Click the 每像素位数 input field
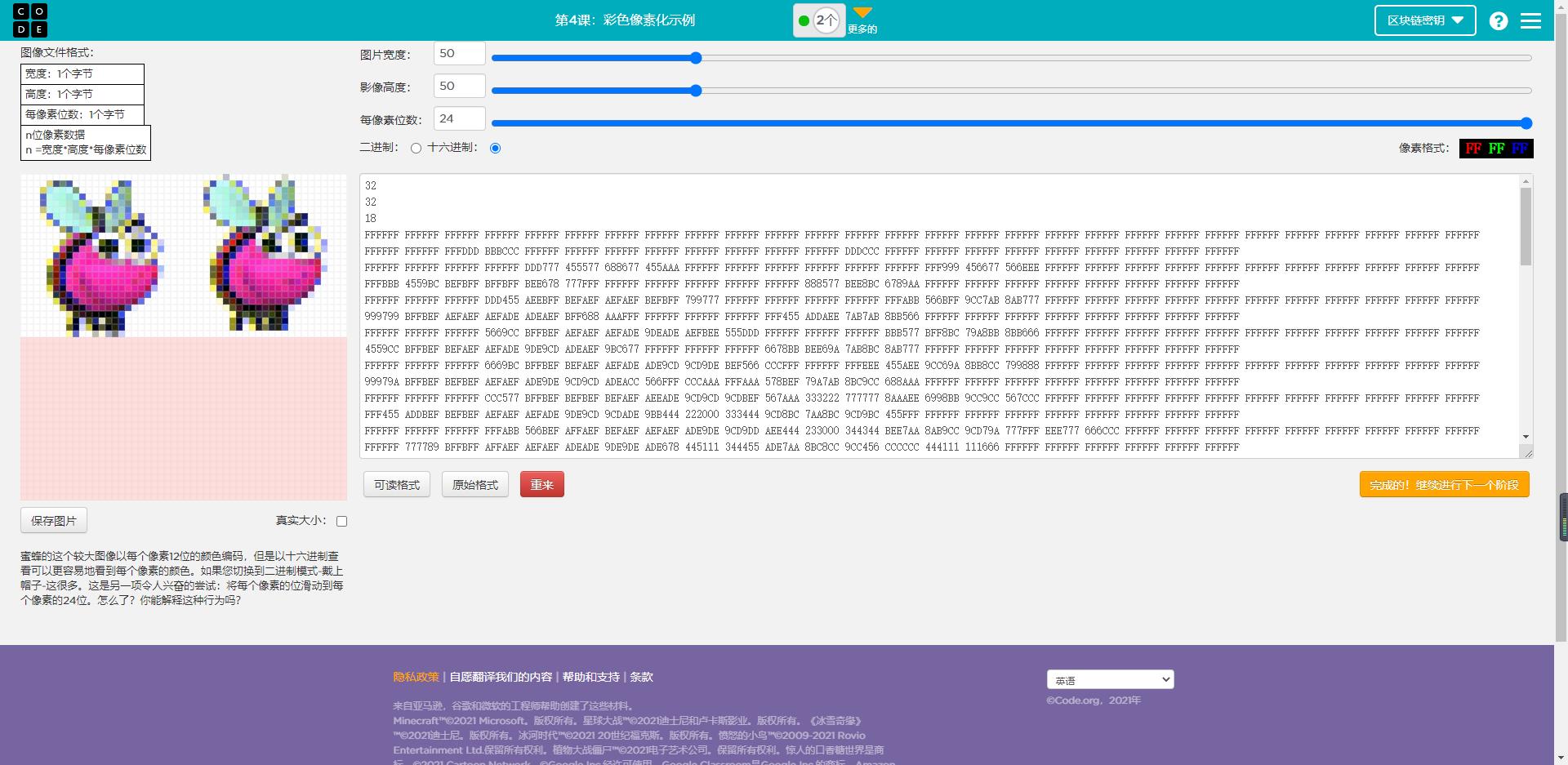1568x765 pixels. (x=459, y=119)
